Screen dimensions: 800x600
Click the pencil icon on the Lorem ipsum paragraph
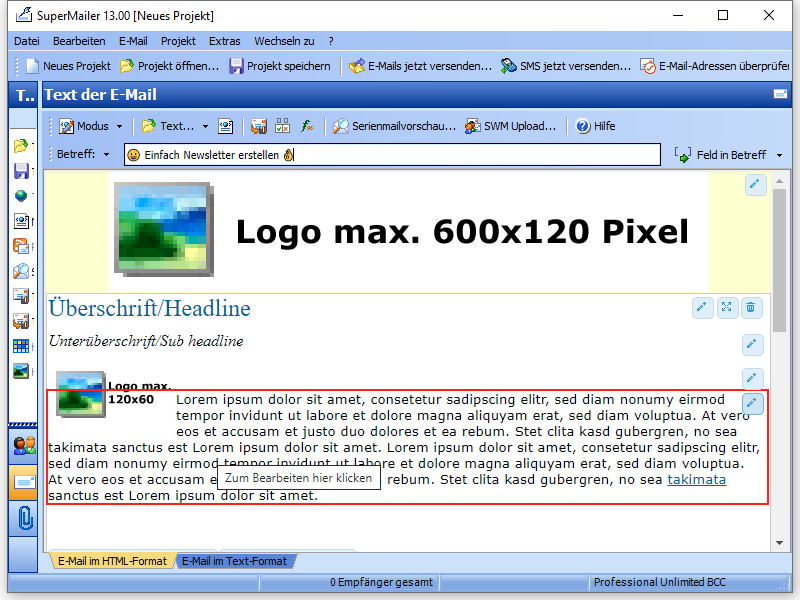pos(752,403)
